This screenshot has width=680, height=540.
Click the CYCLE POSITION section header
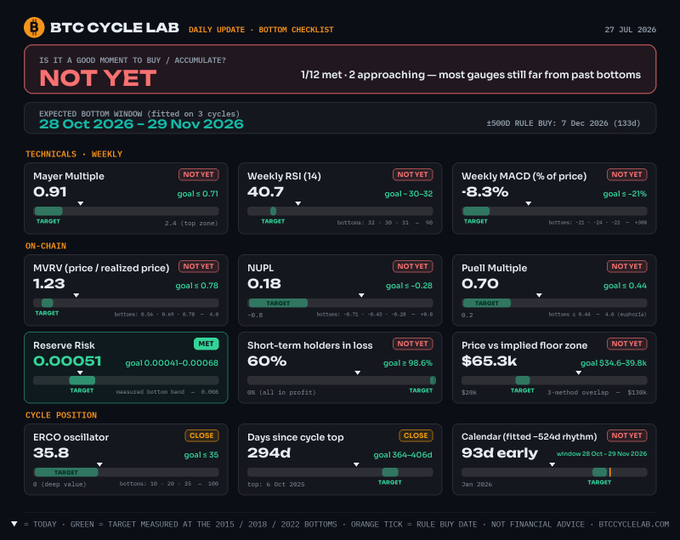pyautogui.click(x=61, y=415)
